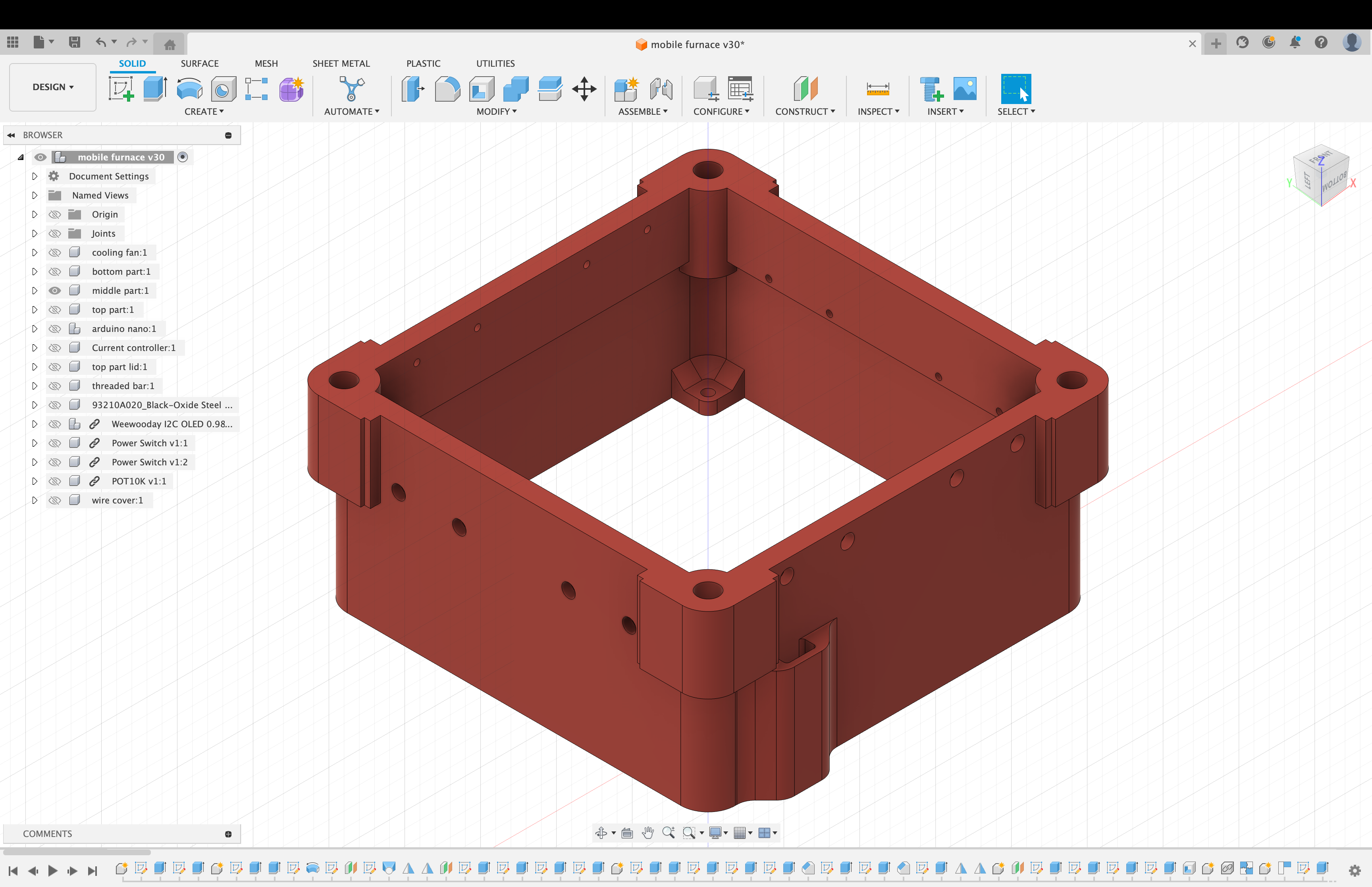
Task: Select the Measure tool
Action: pos(877,89)
